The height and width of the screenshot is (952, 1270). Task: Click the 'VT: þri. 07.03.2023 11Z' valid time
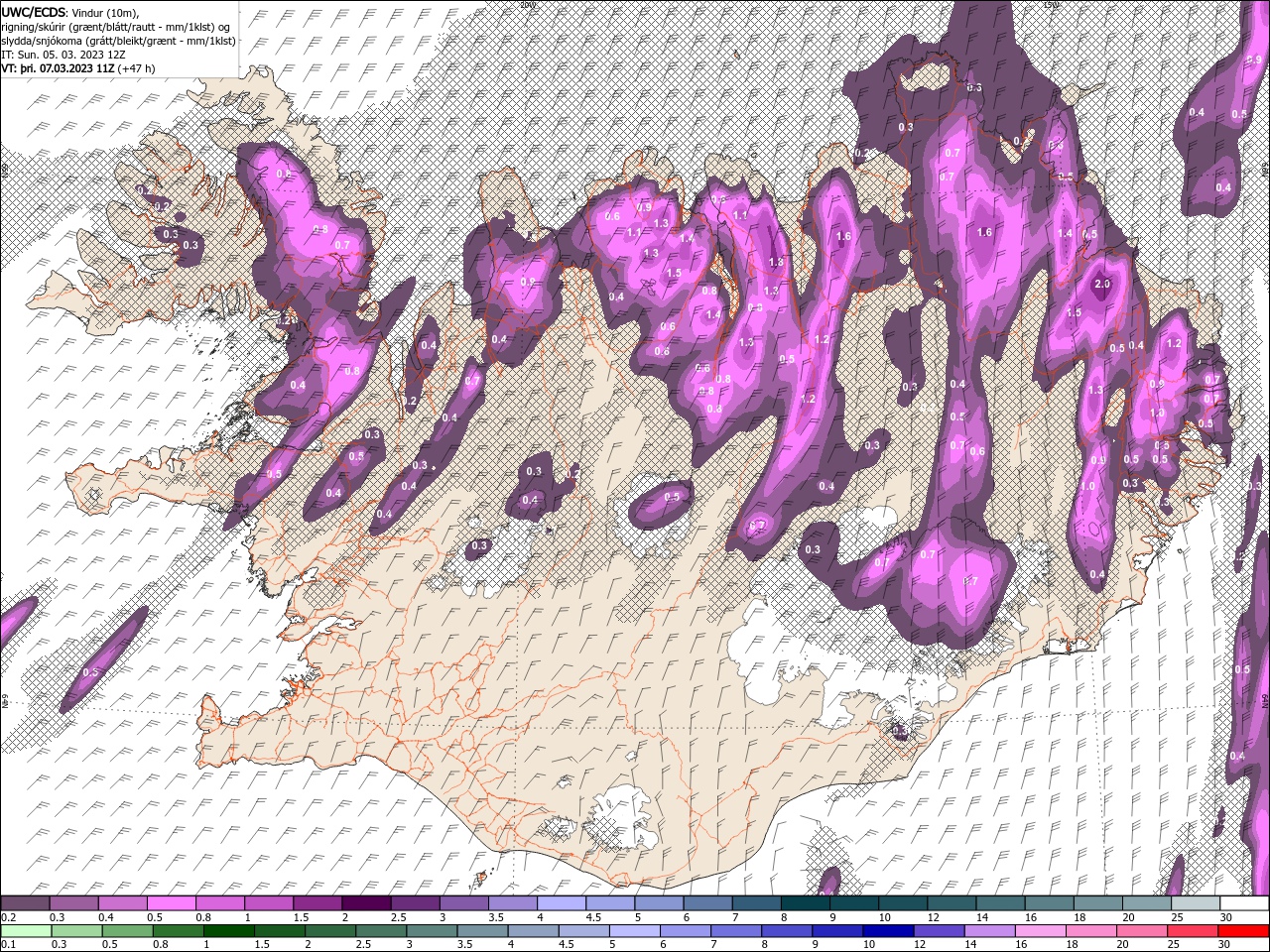pyautogui.click(x=58, y=69)
